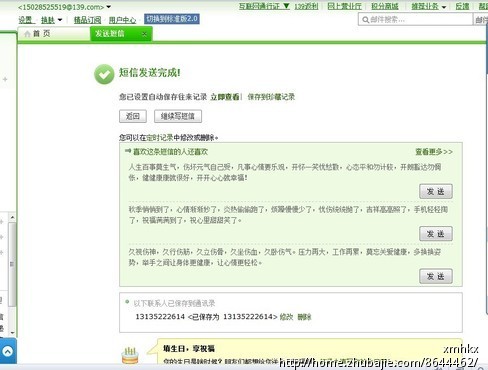Click the green checkmark success icon
488x370 pixels.
[x=104, y=74]
